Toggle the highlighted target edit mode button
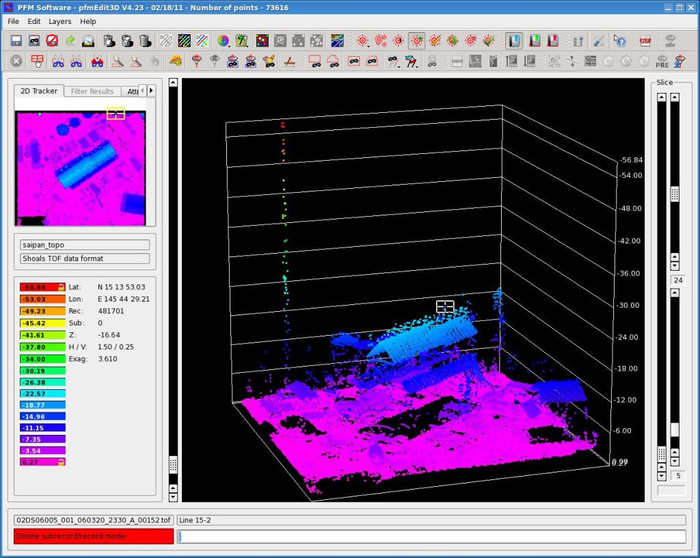700x558 pixels. (416, 41)
